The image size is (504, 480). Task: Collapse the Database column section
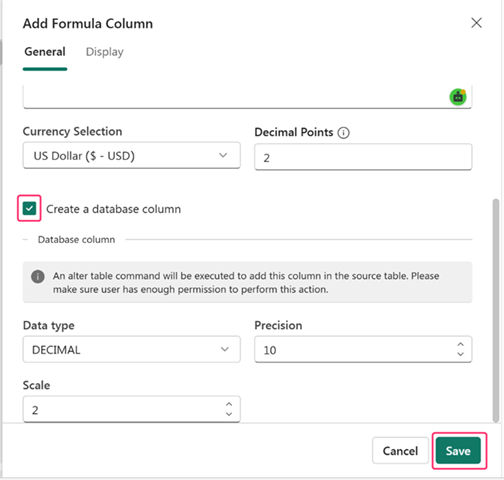tap(25, 239)
